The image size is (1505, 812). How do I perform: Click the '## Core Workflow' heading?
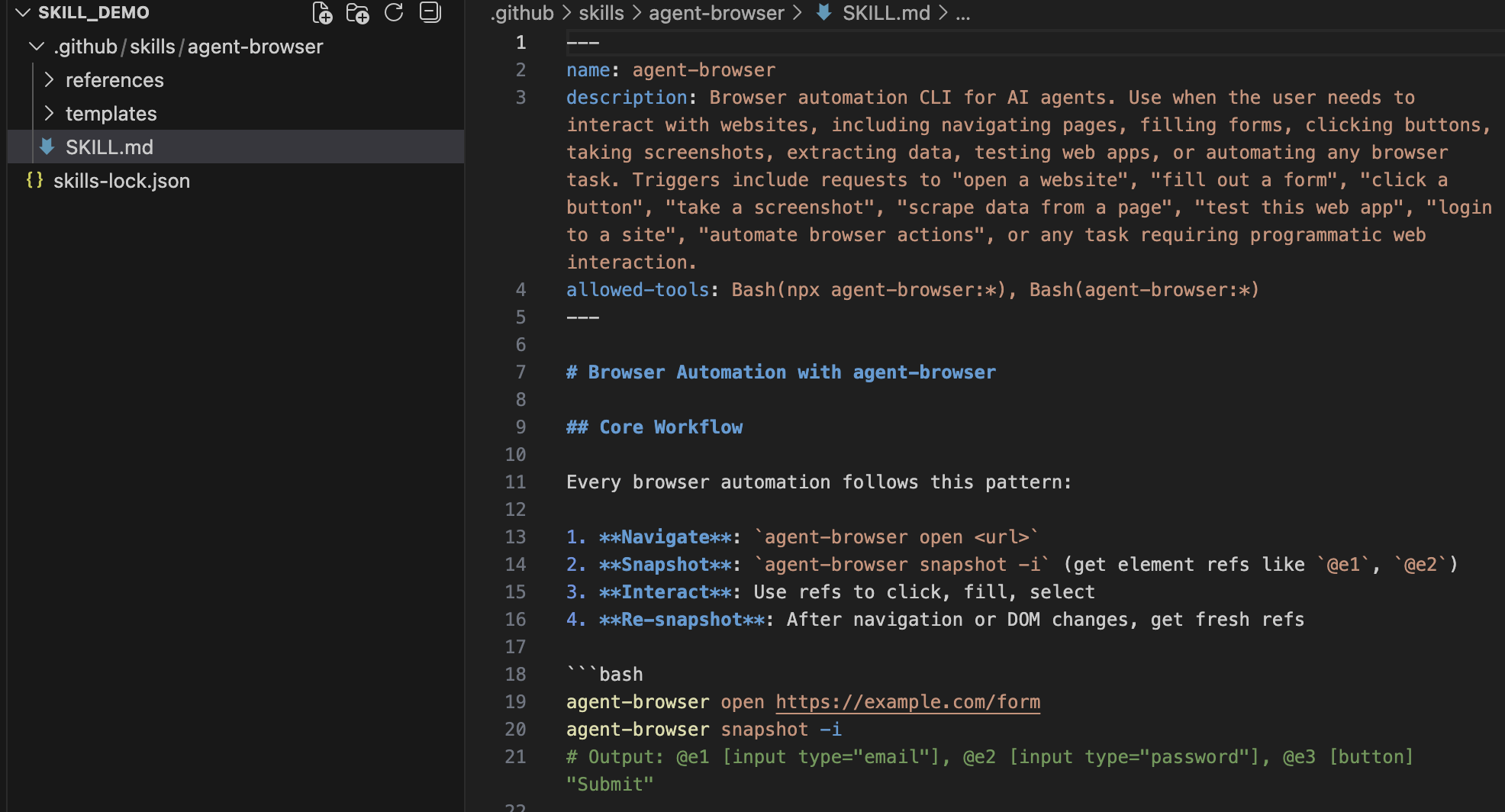tap(654, 427)
